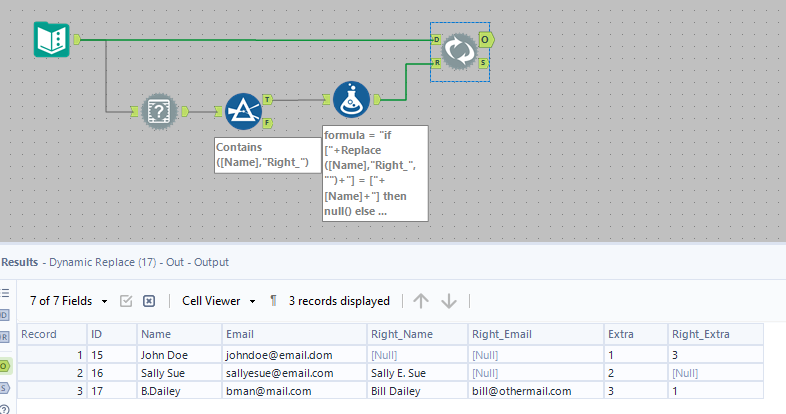Viewport: 786px width, 414px height.
Task: Deselect all fields X icon in Results
Action: click(x=149, y=301)
